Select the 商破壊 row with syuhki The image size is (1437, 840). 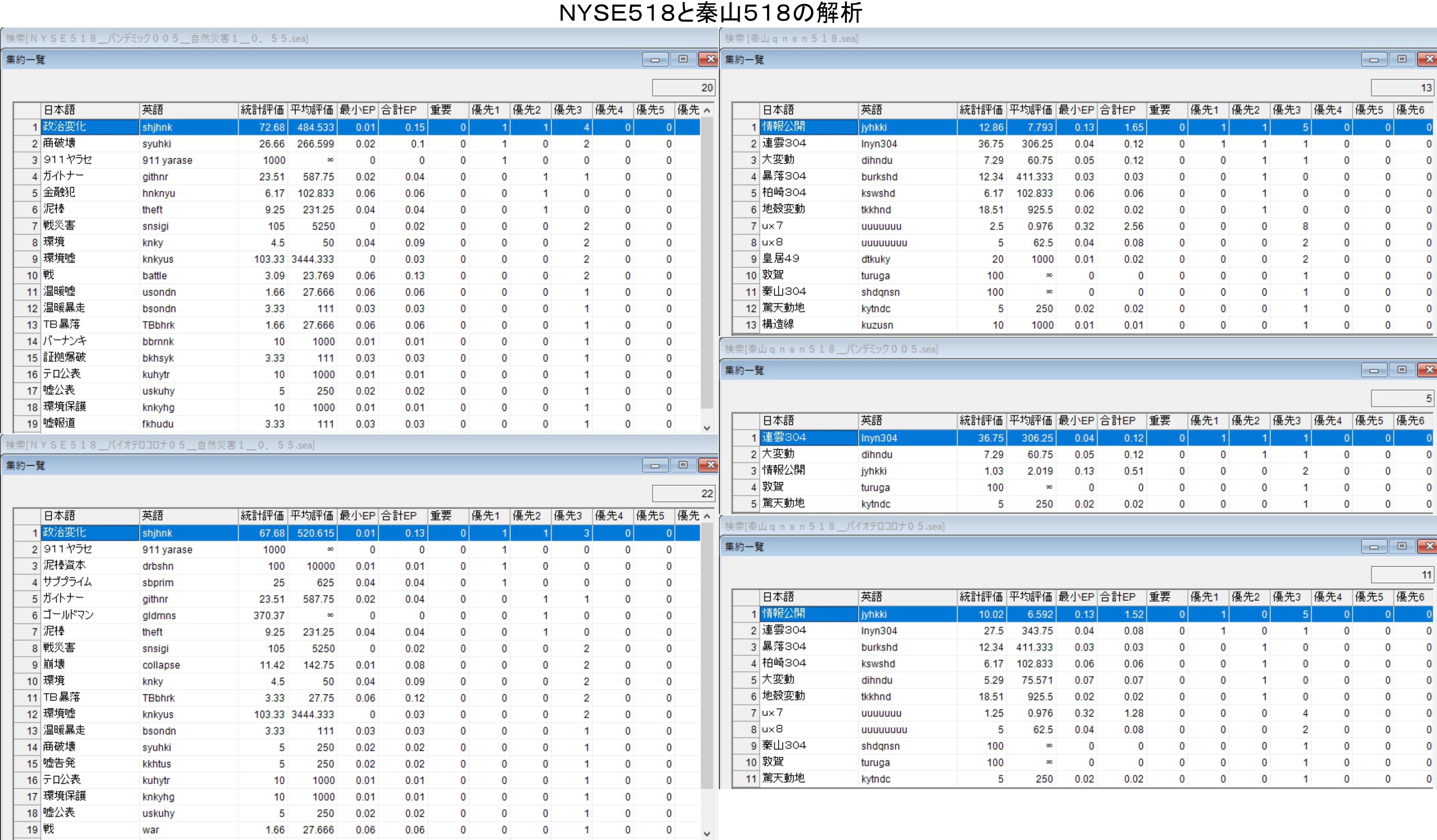[91, 144]
